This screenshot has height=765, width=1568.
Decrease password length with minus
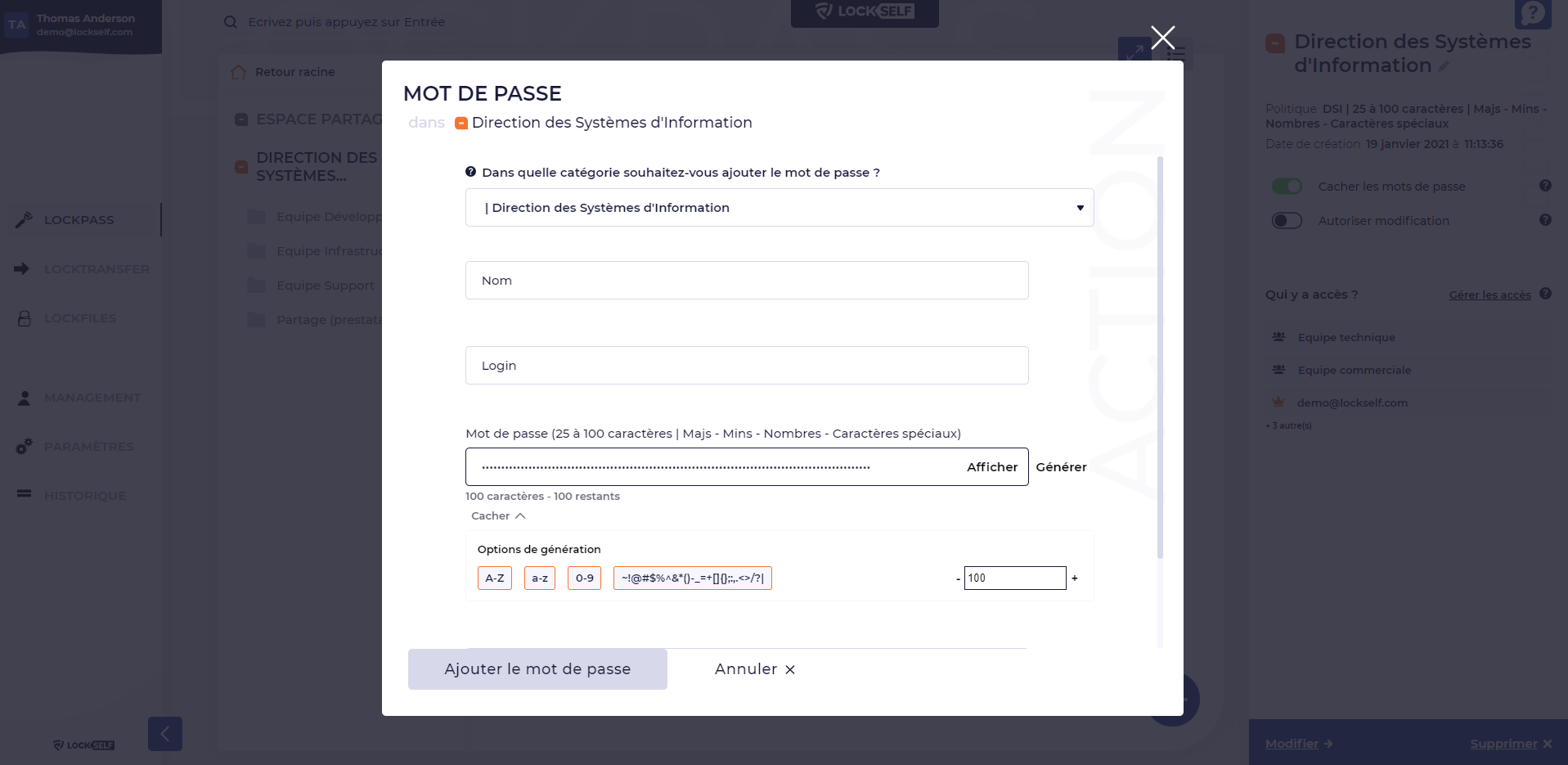(958, 579)
